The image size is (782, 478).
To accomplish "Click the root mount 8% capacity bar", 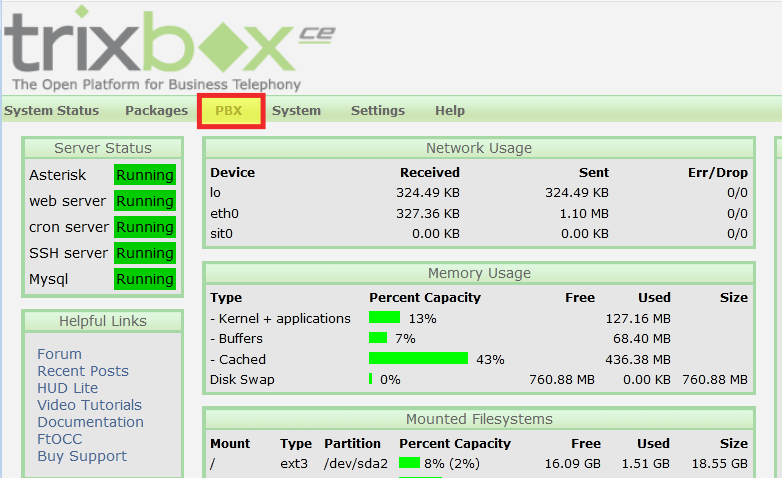I will coord(409,463).
